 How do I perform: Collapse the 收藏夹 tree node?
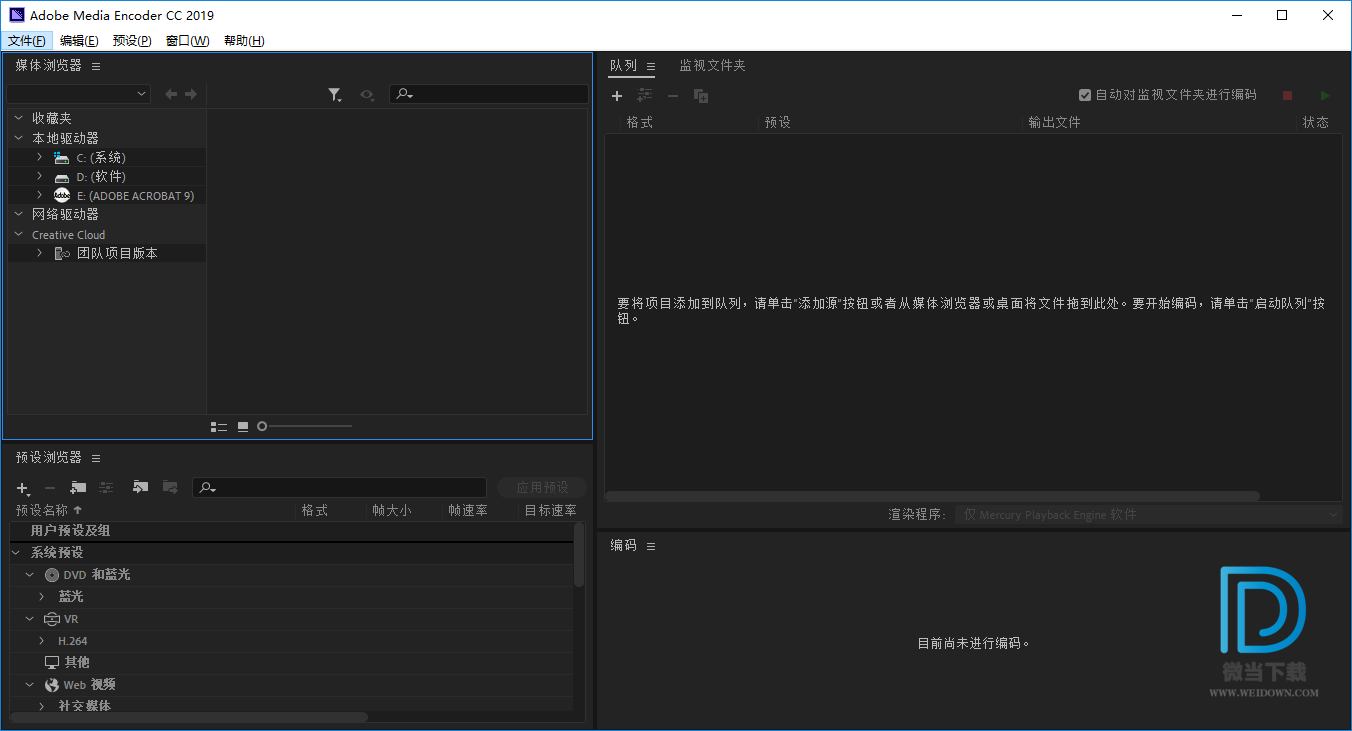(18, 118)
